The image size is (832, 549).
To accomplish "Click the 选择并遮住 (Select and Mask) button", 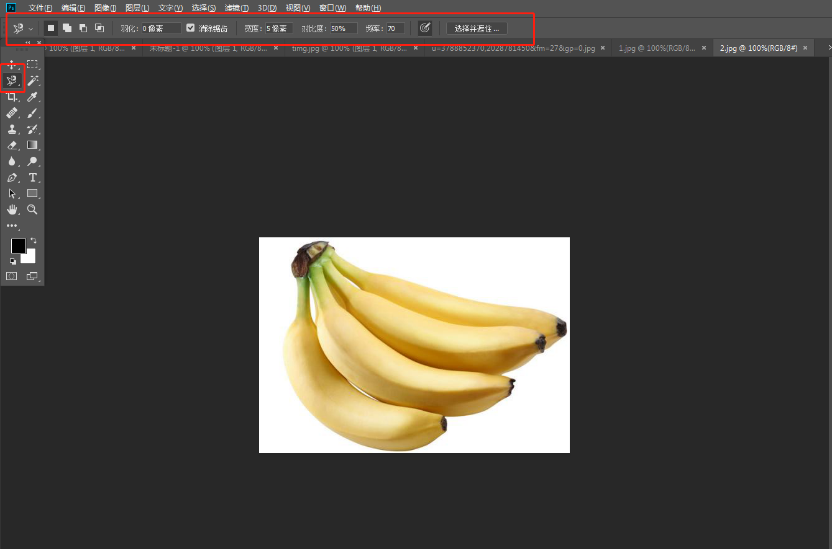I will pos(476,28).
